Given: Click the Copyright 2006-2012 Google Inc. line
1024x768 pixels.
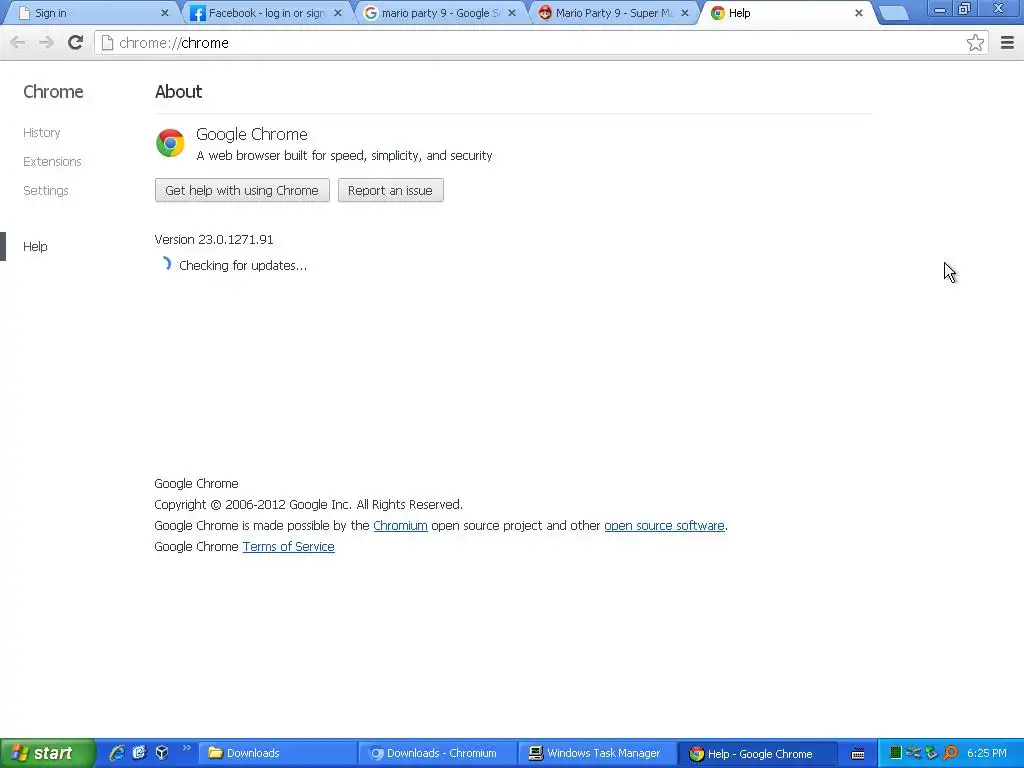Looking at the screenshot, I should coord(308,505).
